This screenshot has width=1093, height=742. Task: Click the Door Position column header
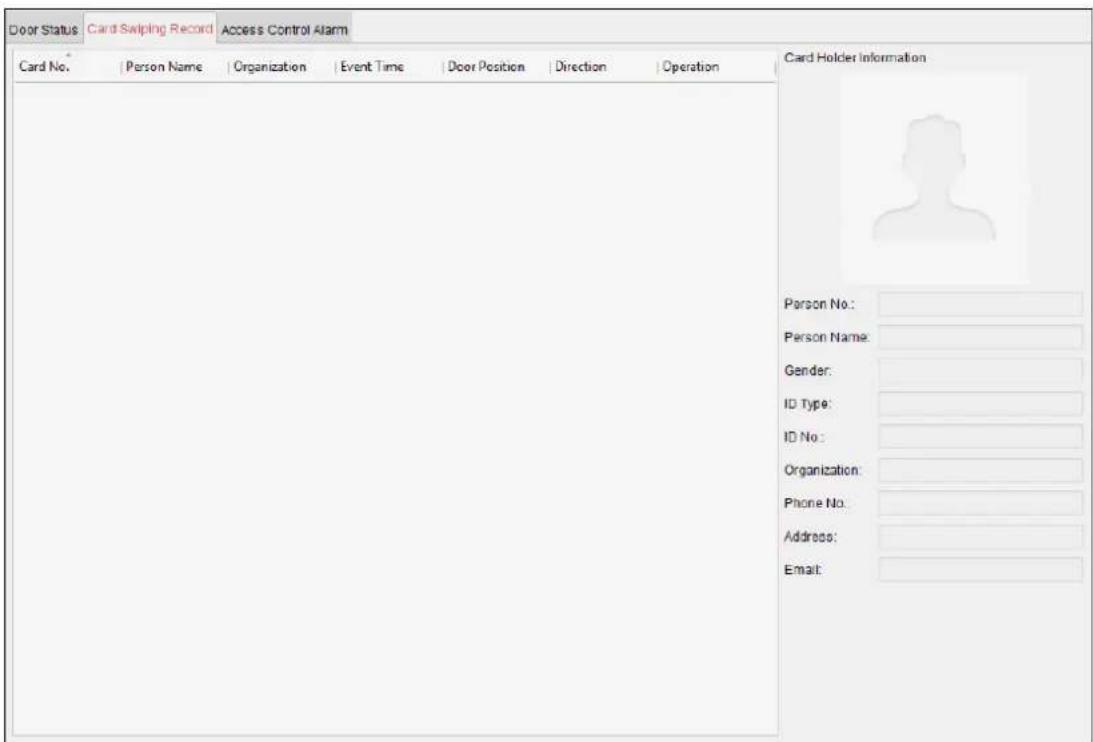[496, 67]
